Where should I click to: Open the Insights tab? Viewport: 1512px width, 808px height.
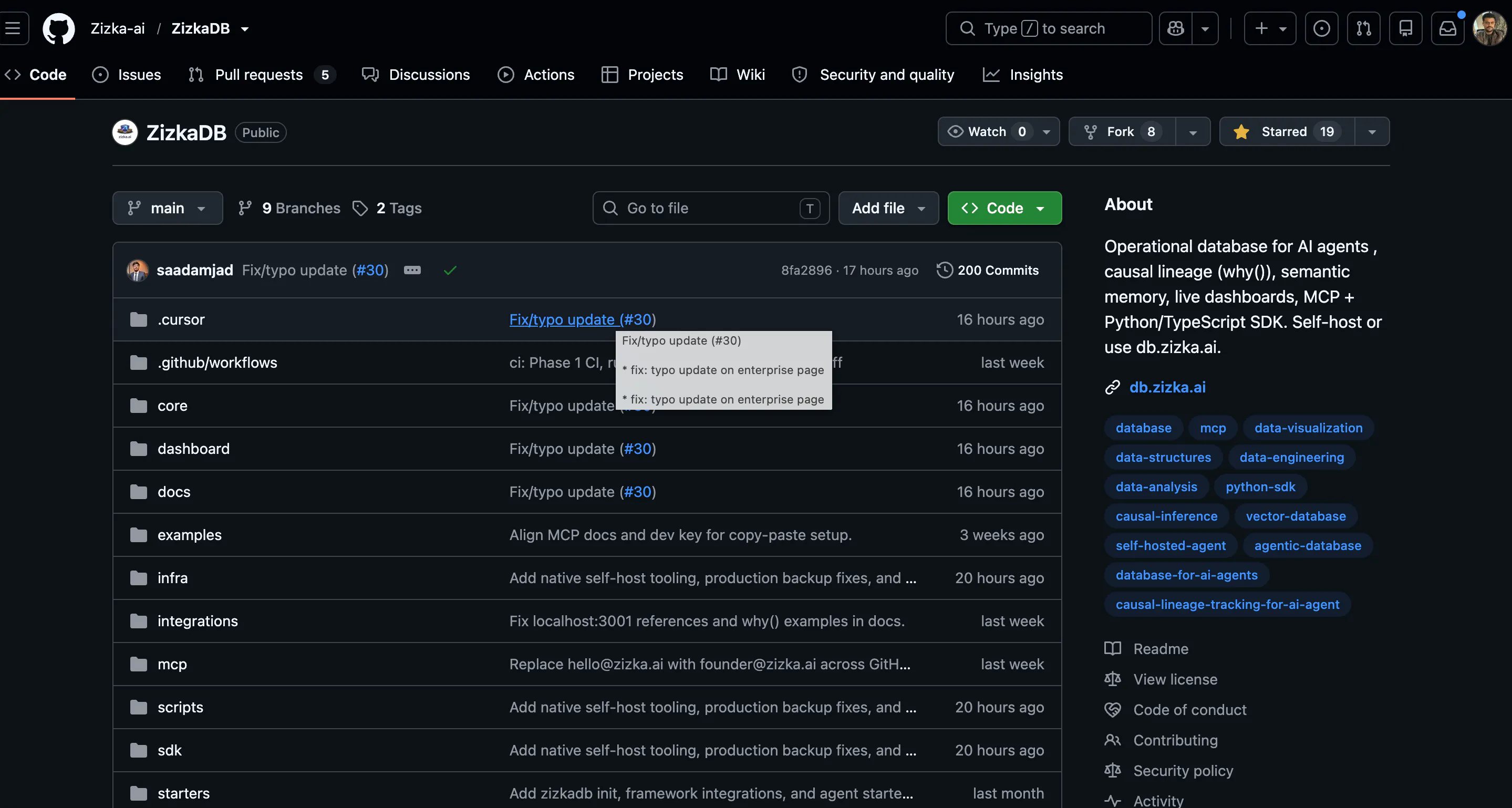[x=1022, y=75]
